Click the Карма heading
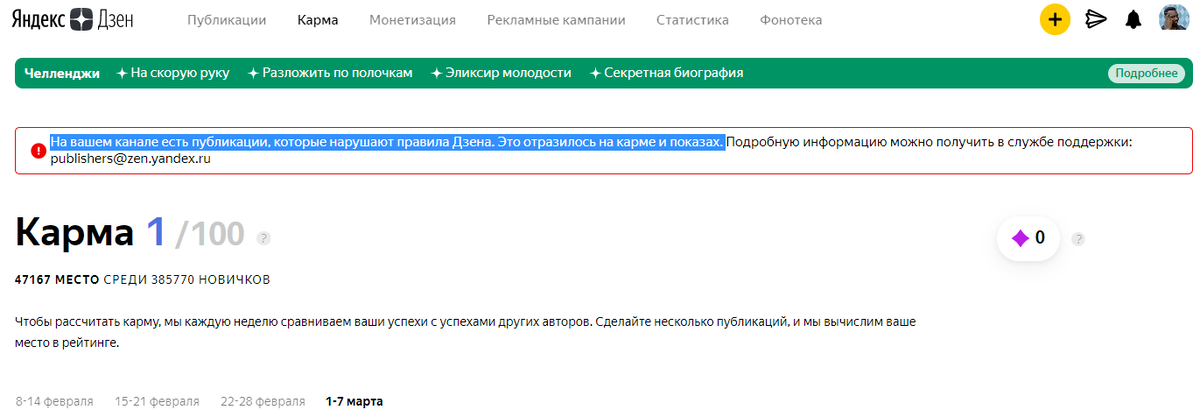The width and height of the screenshot is (1200, 417). pos(75,233)
